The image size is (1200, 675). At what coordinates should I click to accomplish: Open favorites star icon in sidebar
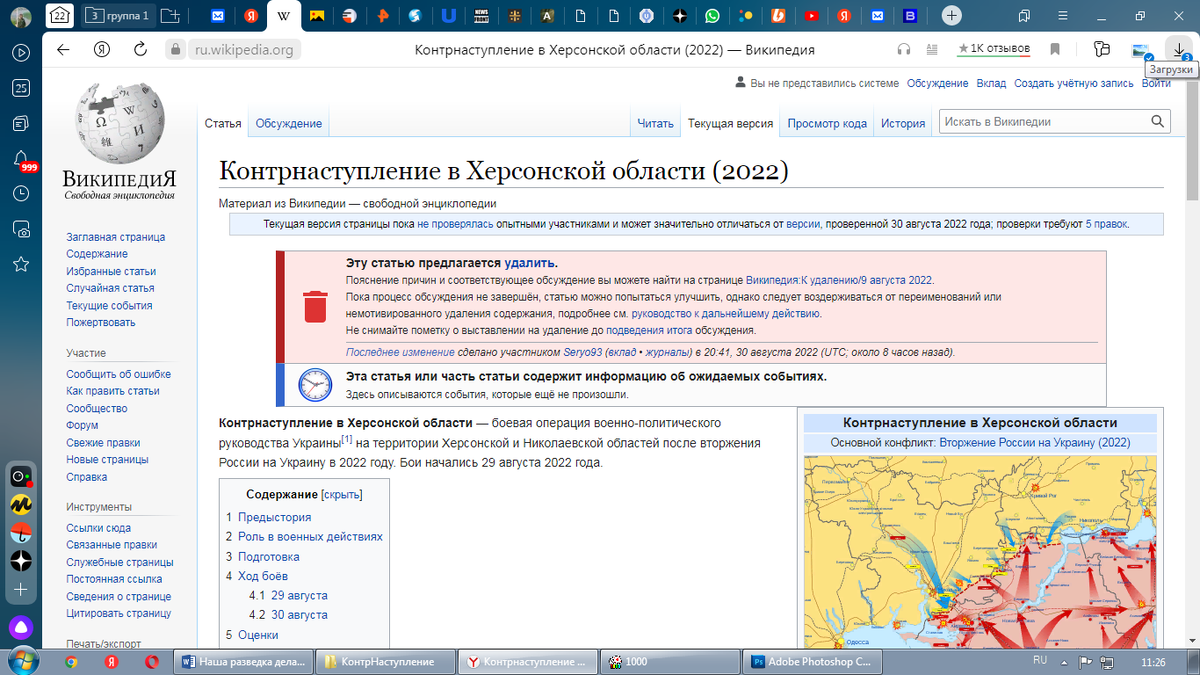[x=21, y=264]
